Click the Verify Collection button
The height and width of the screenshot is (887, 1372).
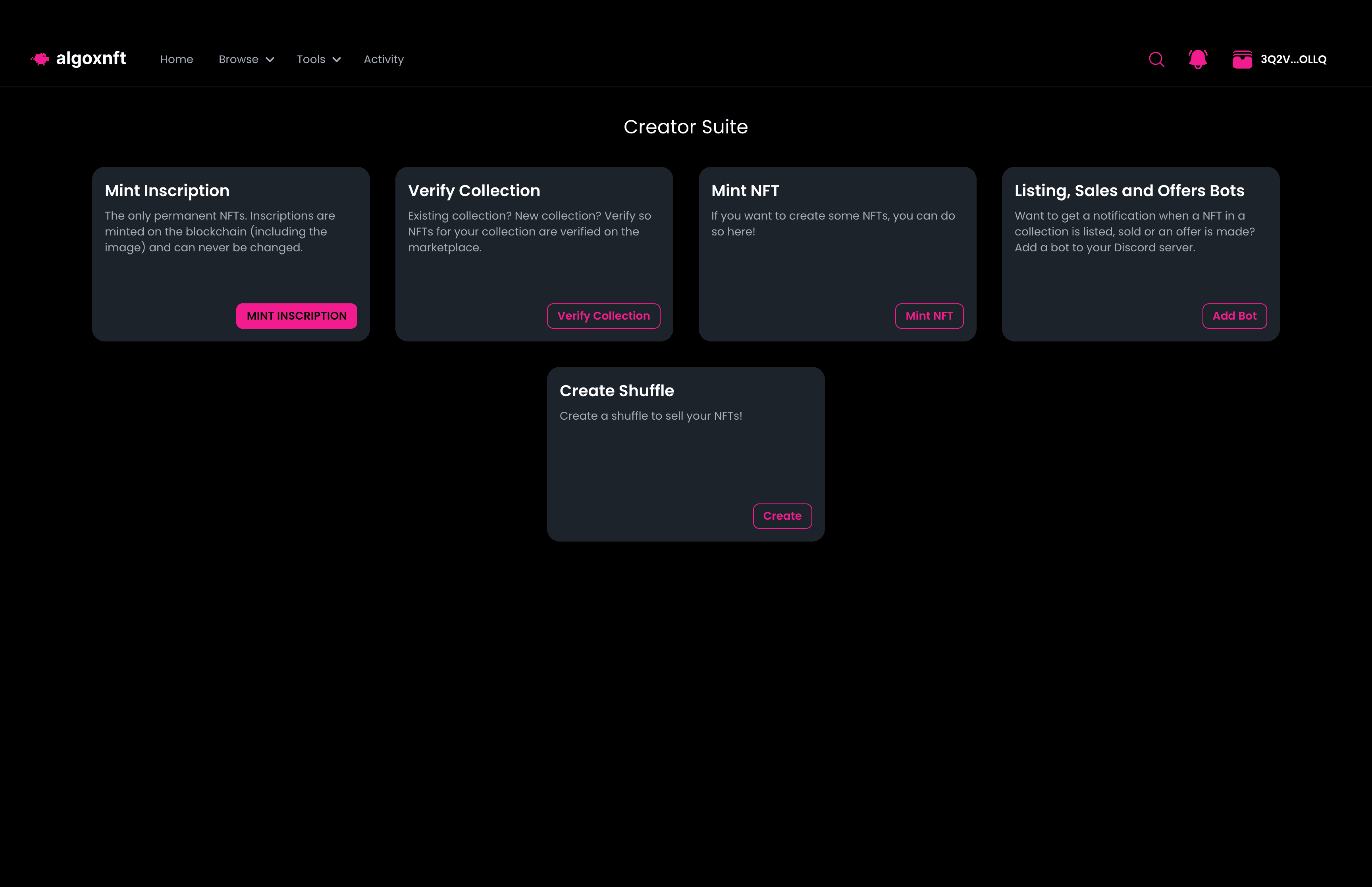[x=603, y=316]
